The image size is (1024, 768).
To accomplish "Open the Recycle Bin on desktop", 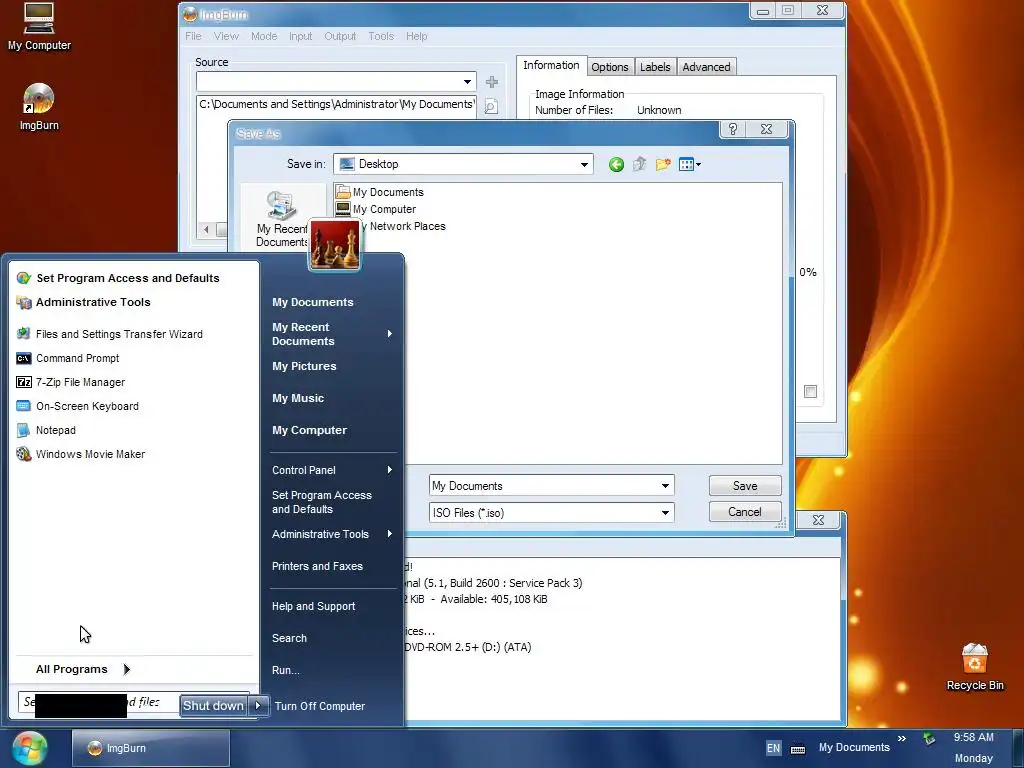I will pos(974,667).
